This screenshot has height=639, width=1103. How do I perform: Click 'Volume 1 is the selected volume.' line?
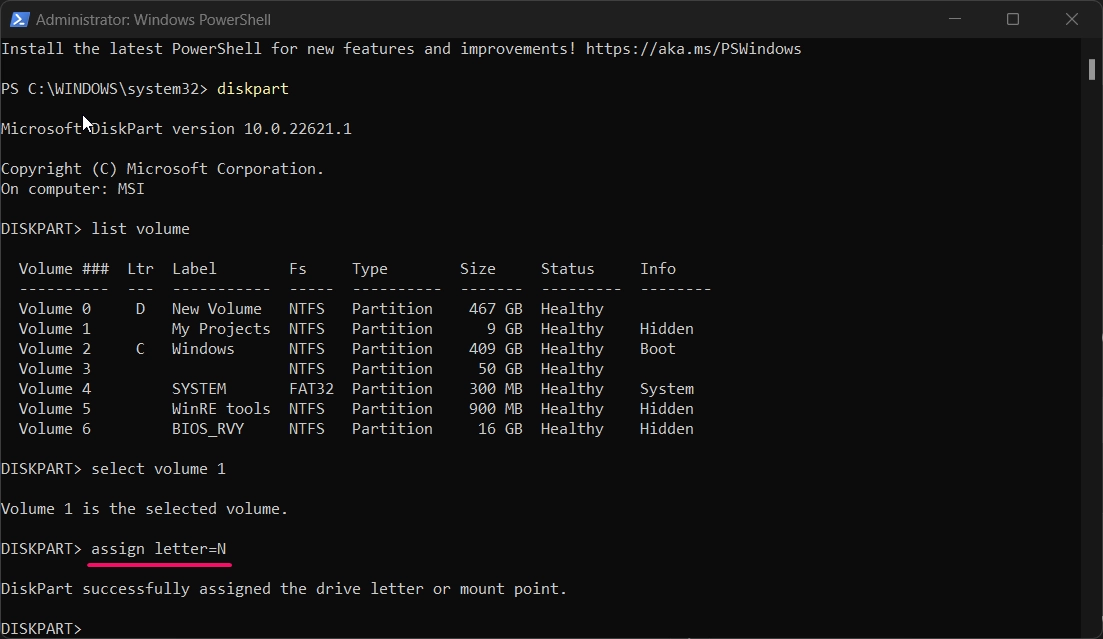tap(144, 509)
